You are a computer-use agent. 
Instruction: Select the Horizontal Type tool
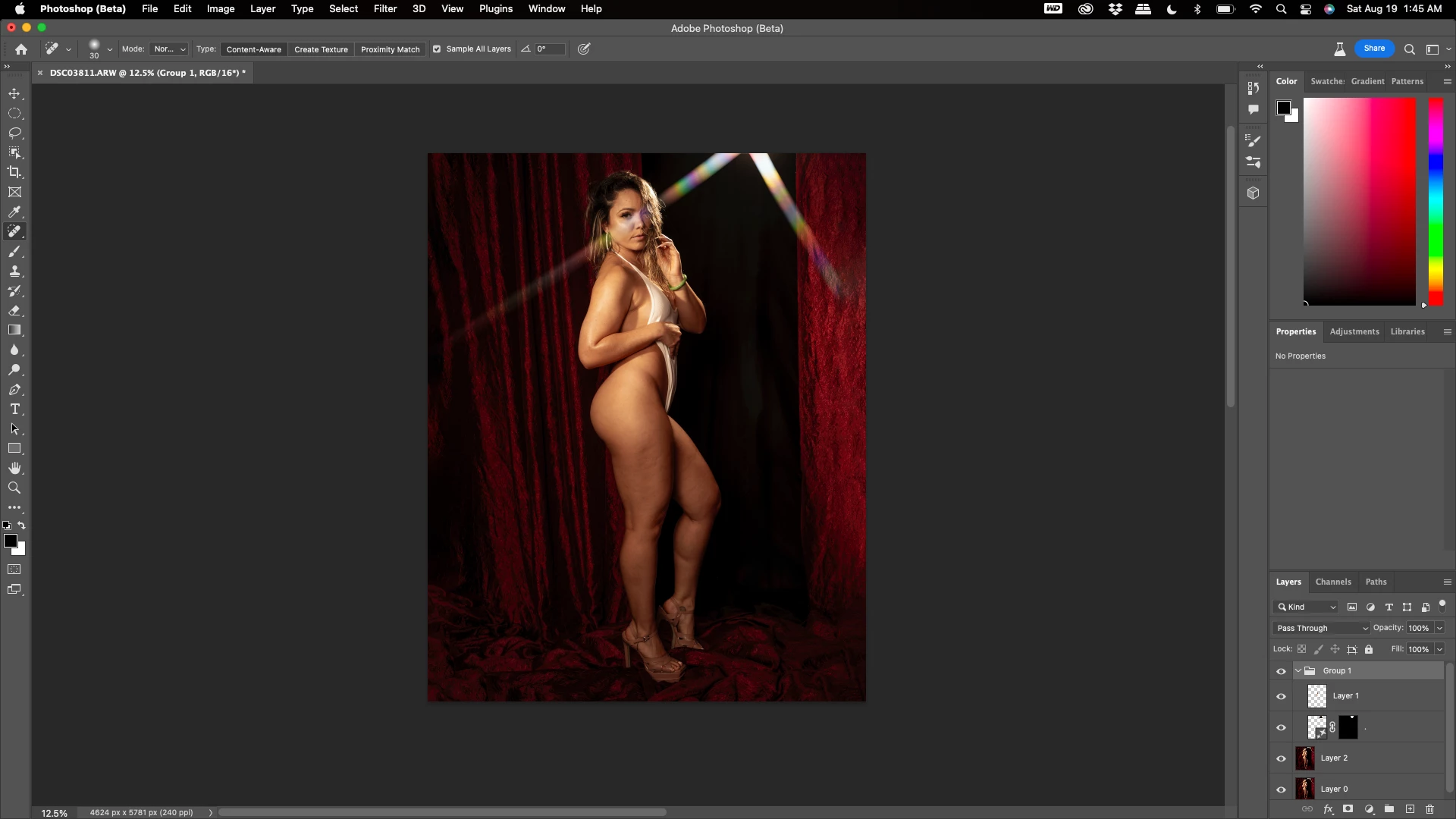pos(14,409)
